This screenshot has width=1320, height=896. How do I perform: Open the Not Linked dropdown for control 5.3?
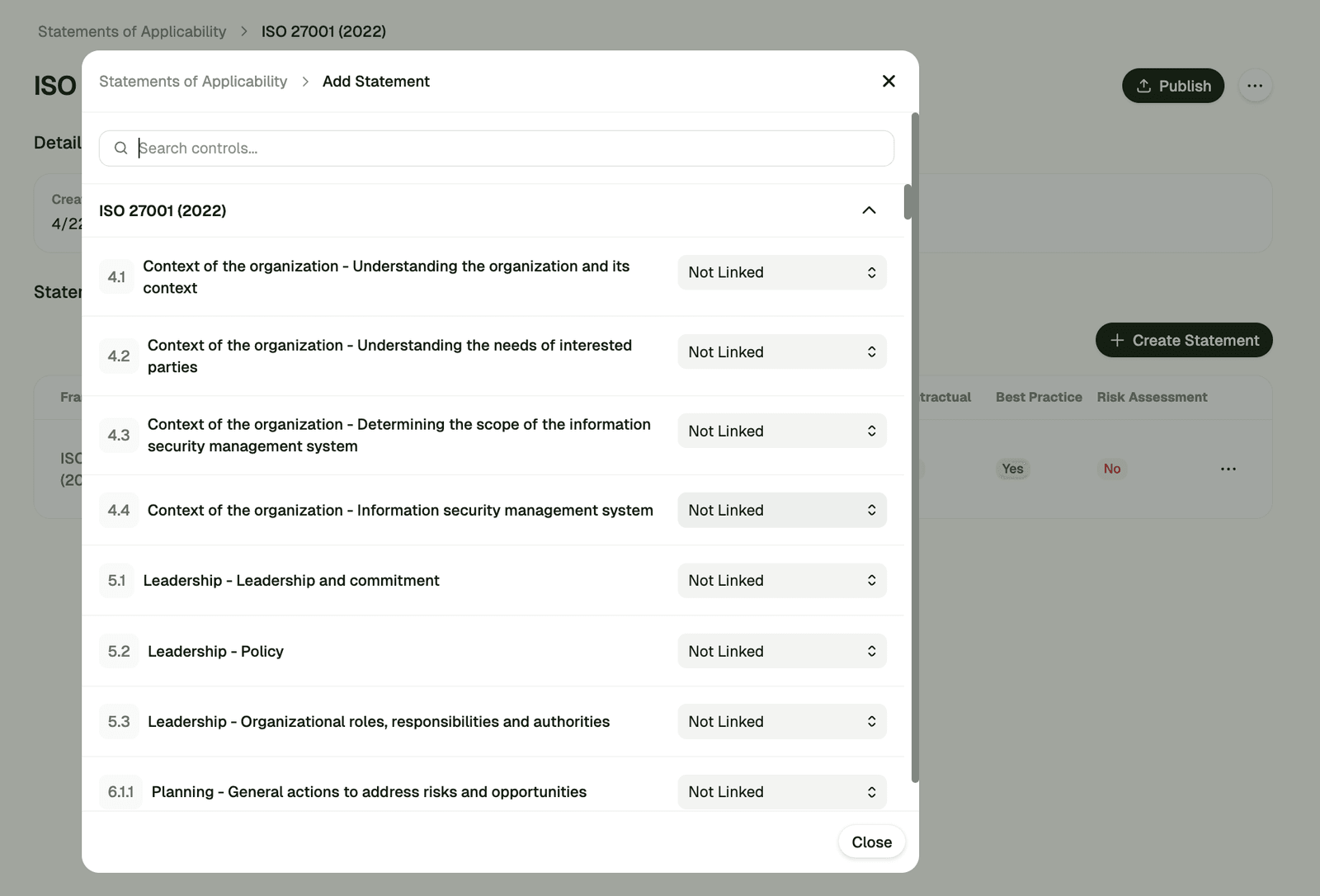coord(782,721)
